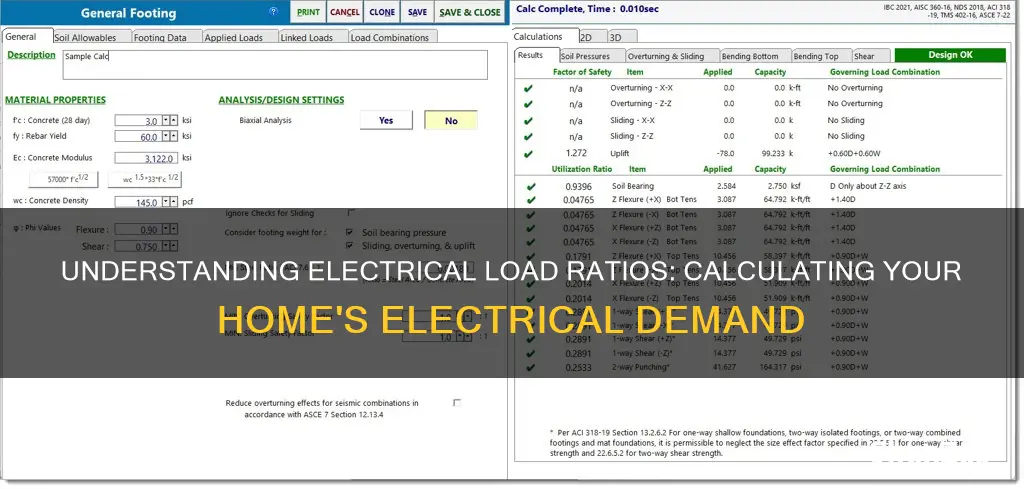This screenshot has height=489, width=1024.
Task: Click checkmark for 1-way Shear (+Z) row
Action: 531,339
